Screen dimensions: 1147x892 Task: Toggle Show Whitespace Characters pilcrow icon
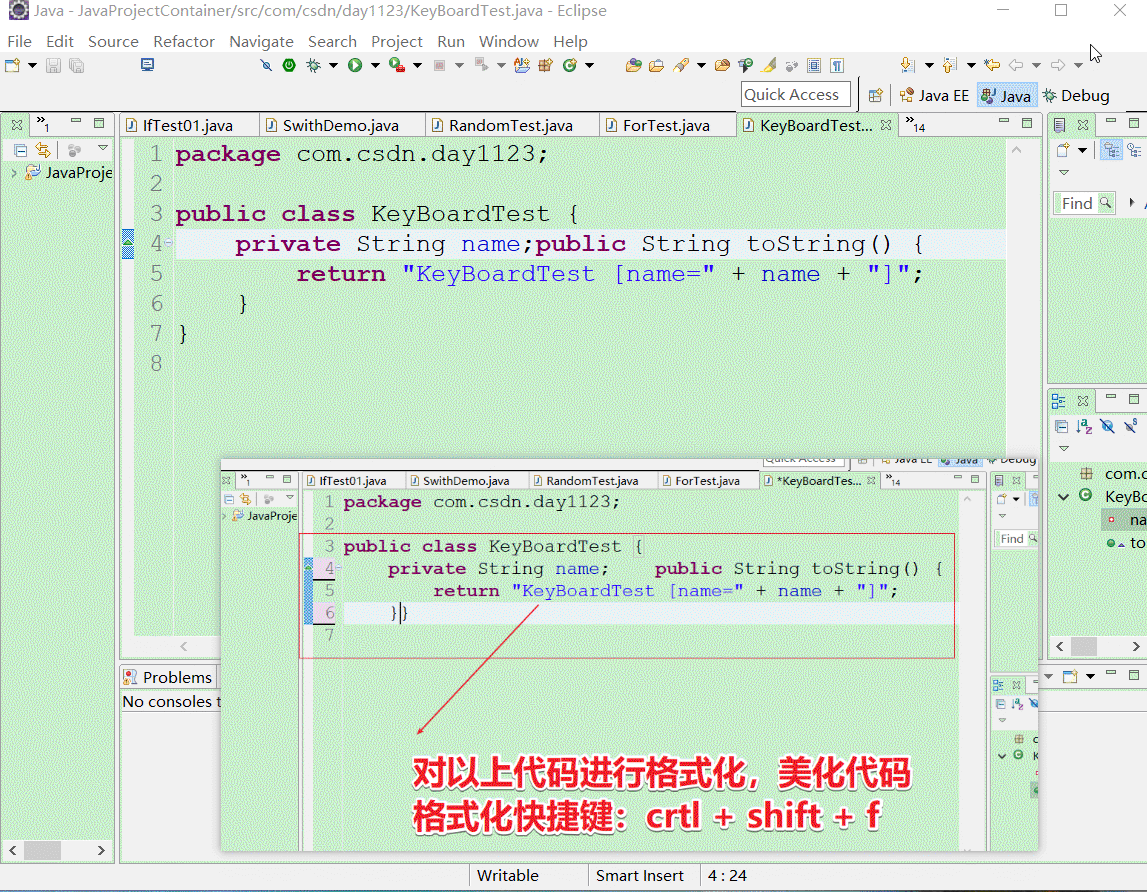[x=837, y=65]
